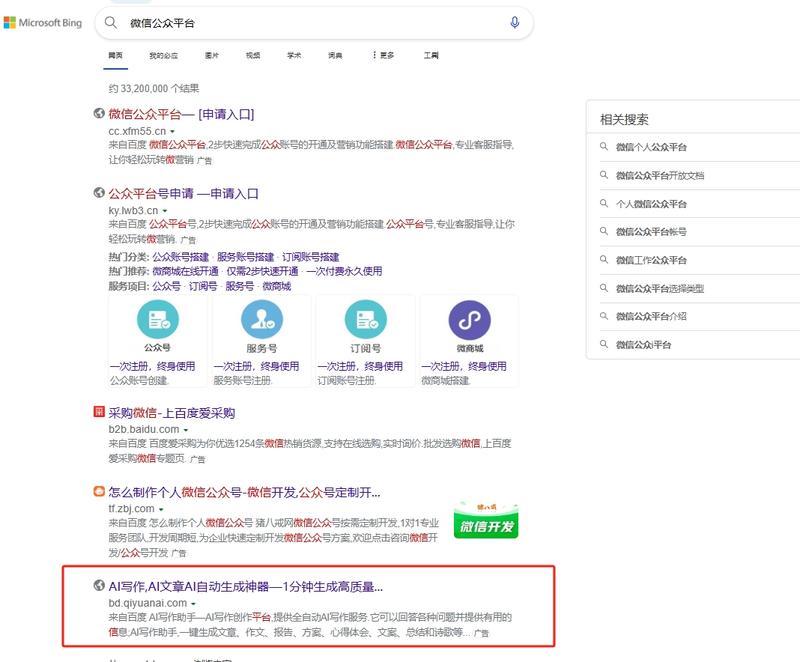Click red icon beside 采购微信 result
The height and width of the screenshot is (662, 800).
(99, 411)
